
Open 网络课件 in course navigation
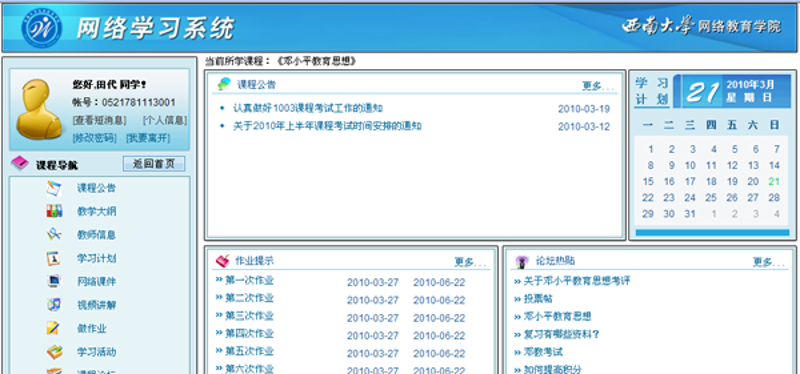pos(96,281)
